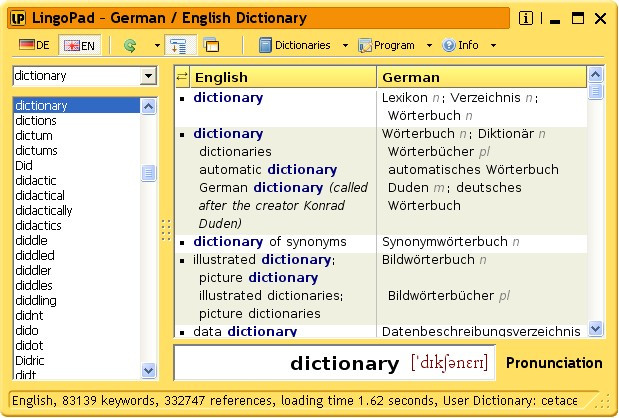Image resolution: width=619 pixels, height=418 pixels.
Task: Select 'diddling' in the keyword list
Action: [77, 300]
